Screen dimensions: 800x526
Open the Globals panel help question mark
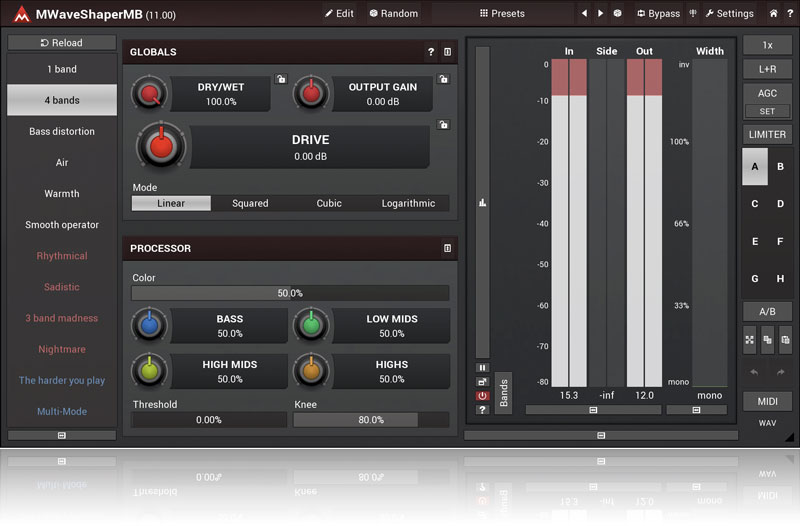click(431, 52)
